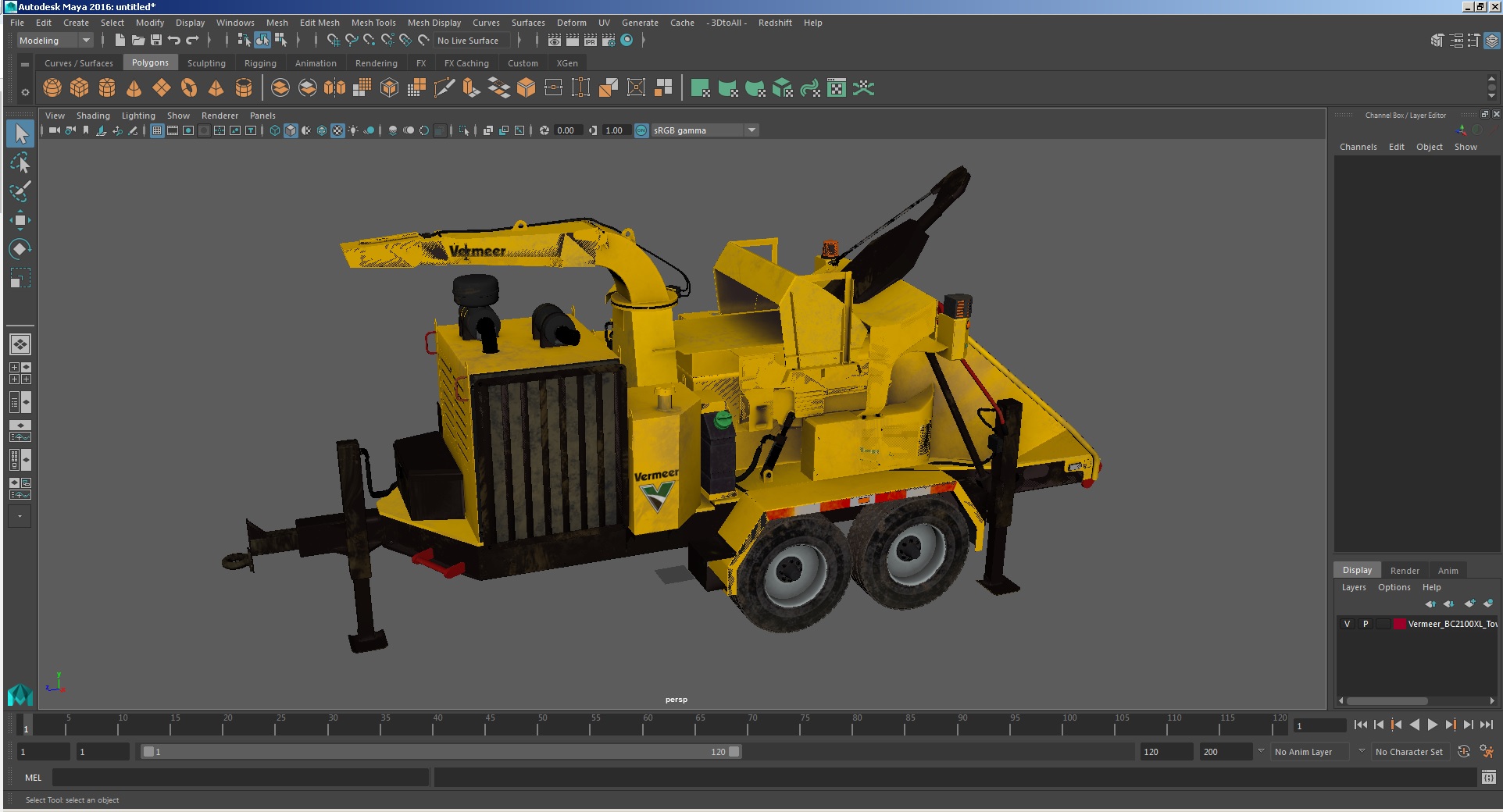
Task: Open the Modeling menu set dropdown
Action: (55, 41)
